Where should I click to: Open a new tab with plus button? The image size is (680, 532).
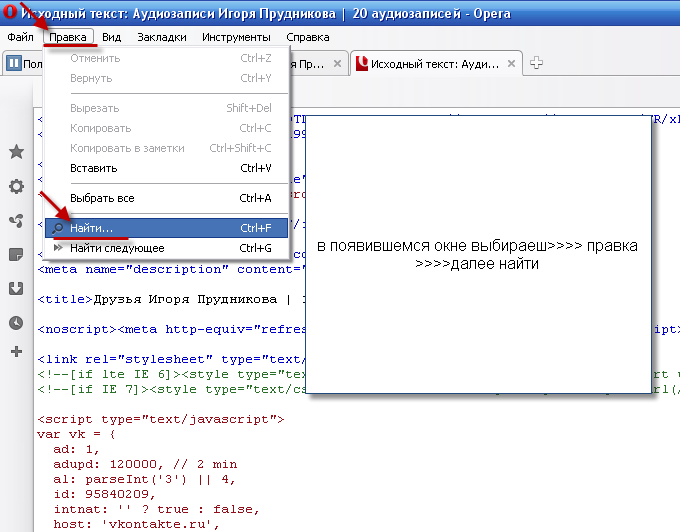[x=536, y=63]
